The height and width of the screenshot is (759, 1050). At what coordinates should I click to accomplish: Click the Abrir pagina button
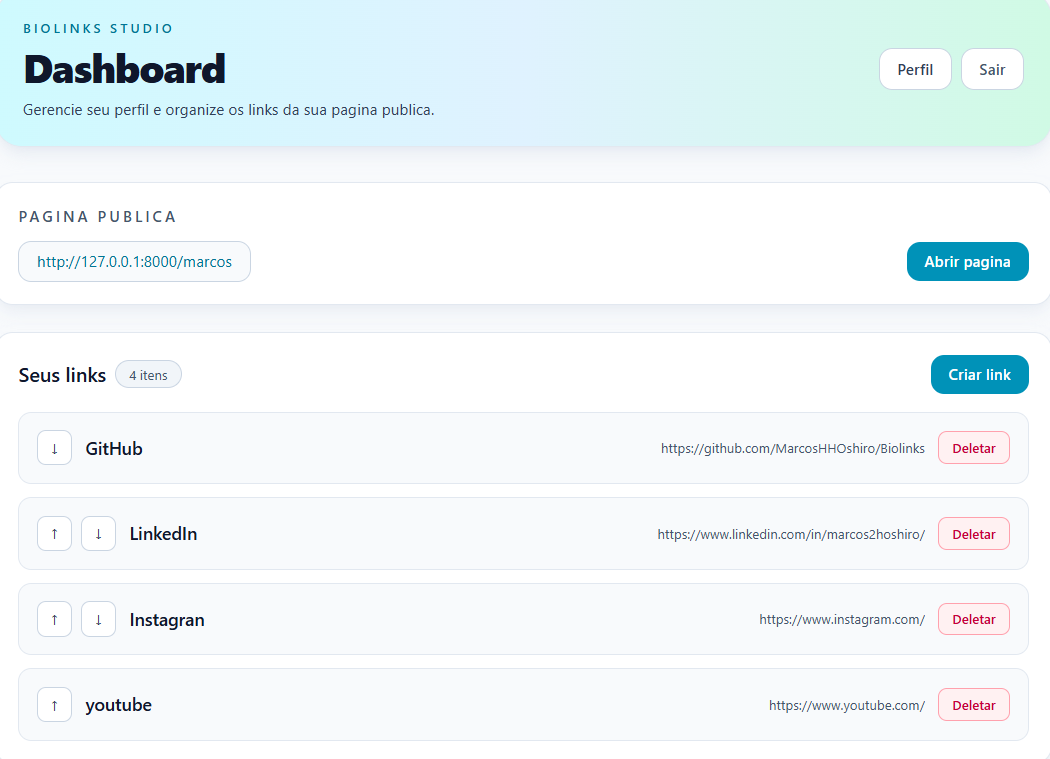tap(967, 262)
